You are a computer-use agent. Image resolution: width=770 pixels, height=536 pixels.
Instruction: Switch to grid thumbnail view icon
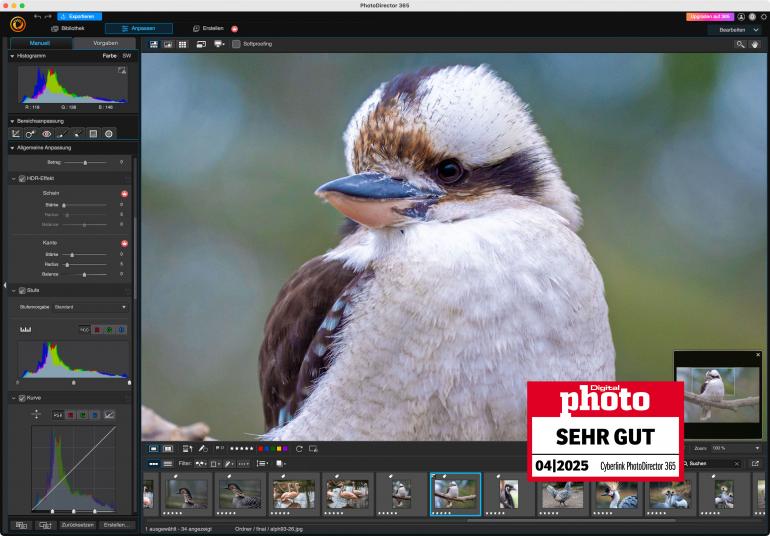[183, 44]
